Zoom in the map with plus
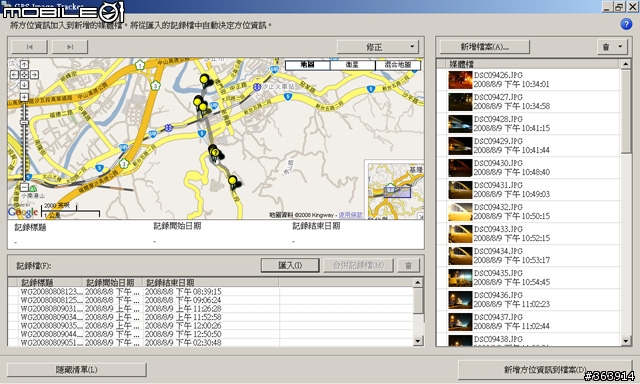Image resolution: width=640 pixels, height=384 pixels. click(x=24, y=97)
